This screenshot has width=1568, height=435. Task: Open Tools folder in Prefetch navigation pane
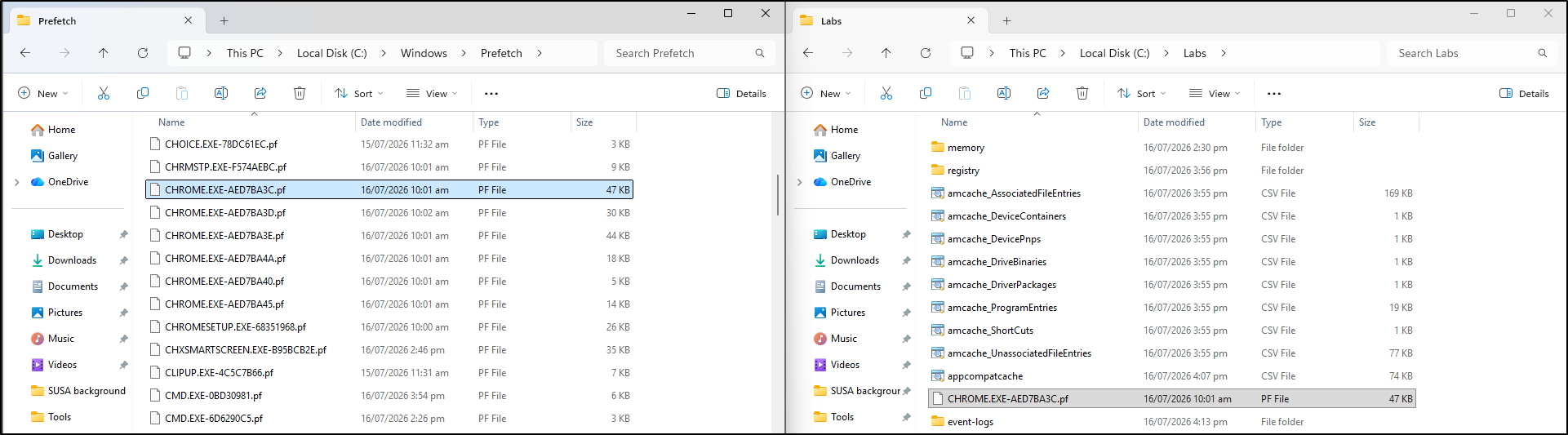(60, 417)
